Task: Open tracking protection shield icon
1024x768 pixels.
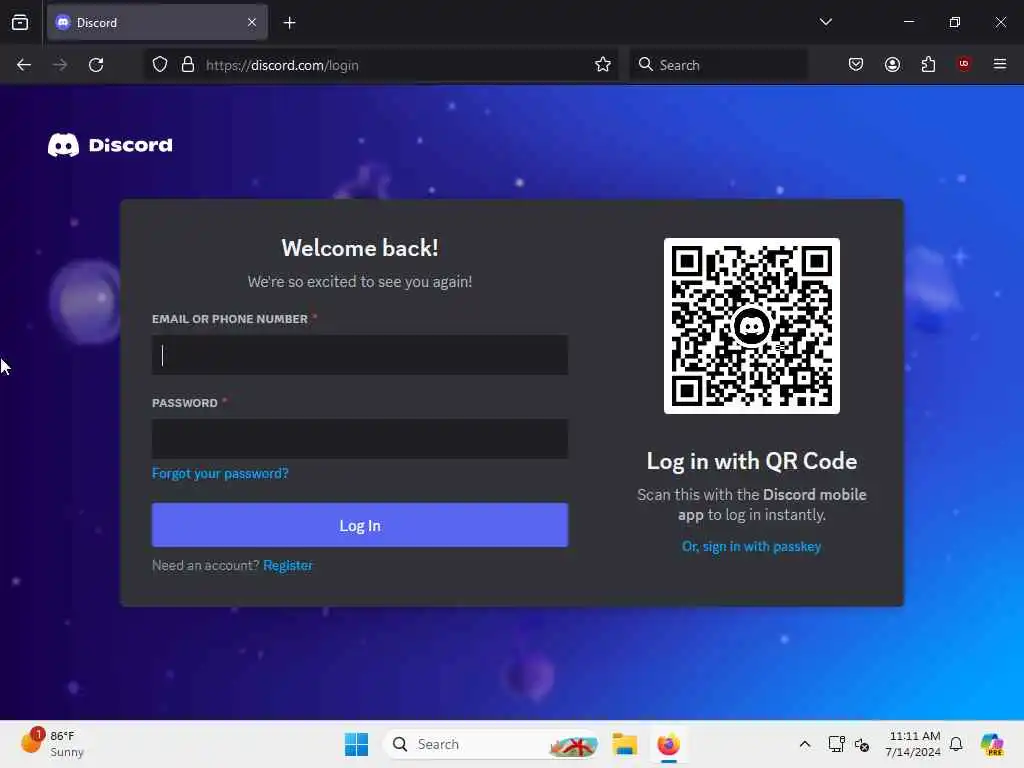Action: point(160,65)
